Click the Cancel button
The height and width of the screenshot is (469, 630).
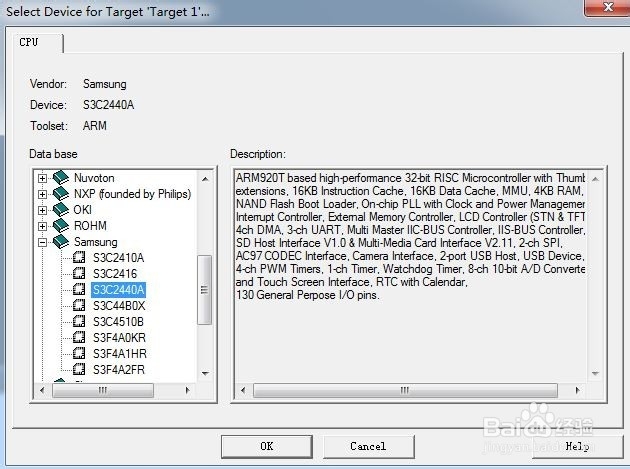(368, 446)
